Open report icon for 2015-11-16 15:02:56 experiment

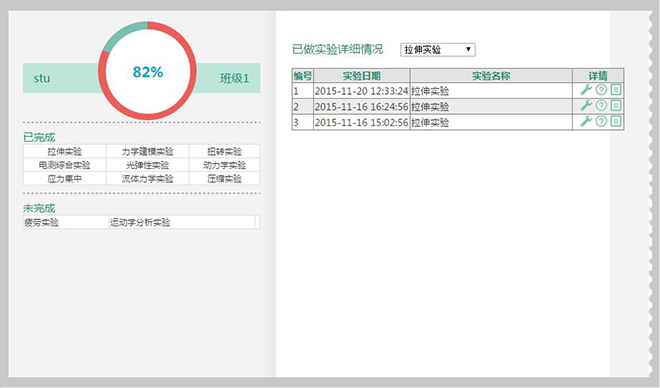pyautogui.click(x=616, y=121)
